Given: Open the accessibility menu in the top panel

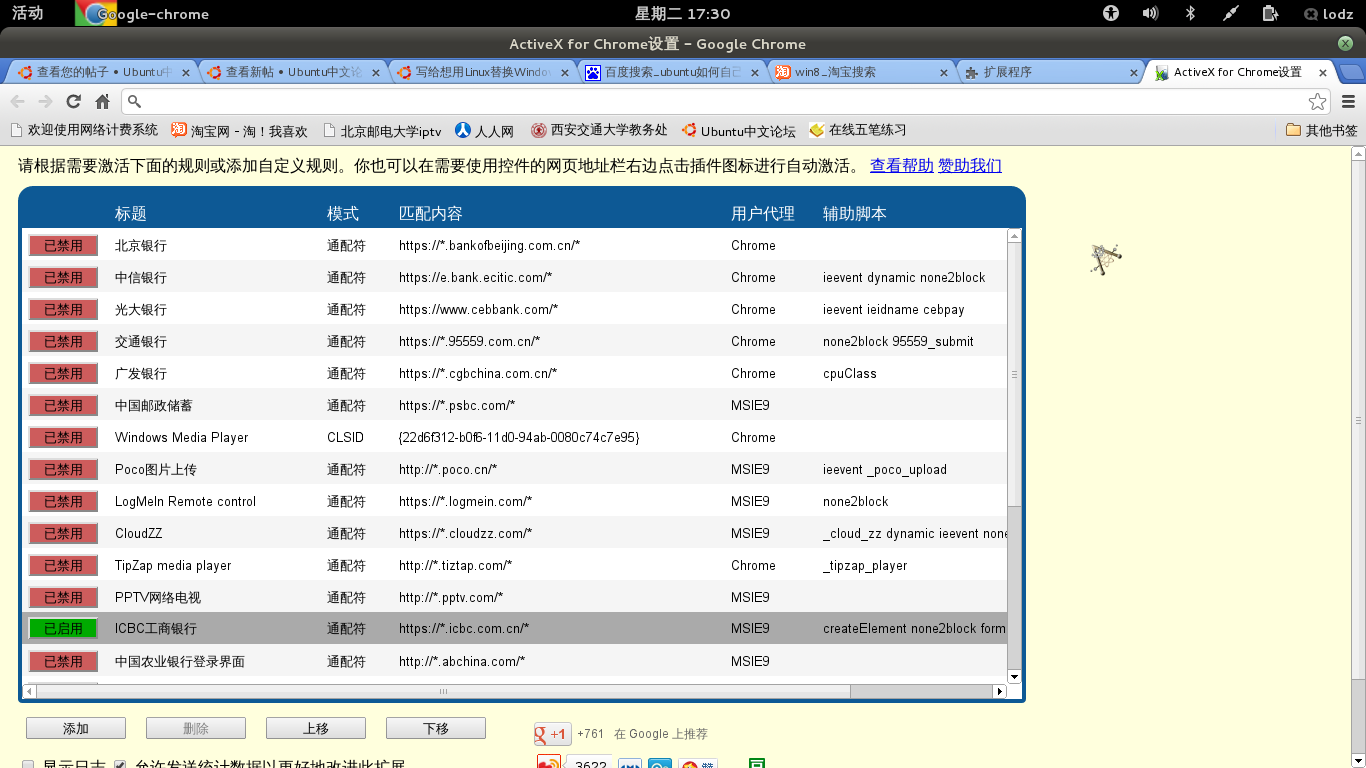Looking at the screenshot, I should pos(1110,13).
